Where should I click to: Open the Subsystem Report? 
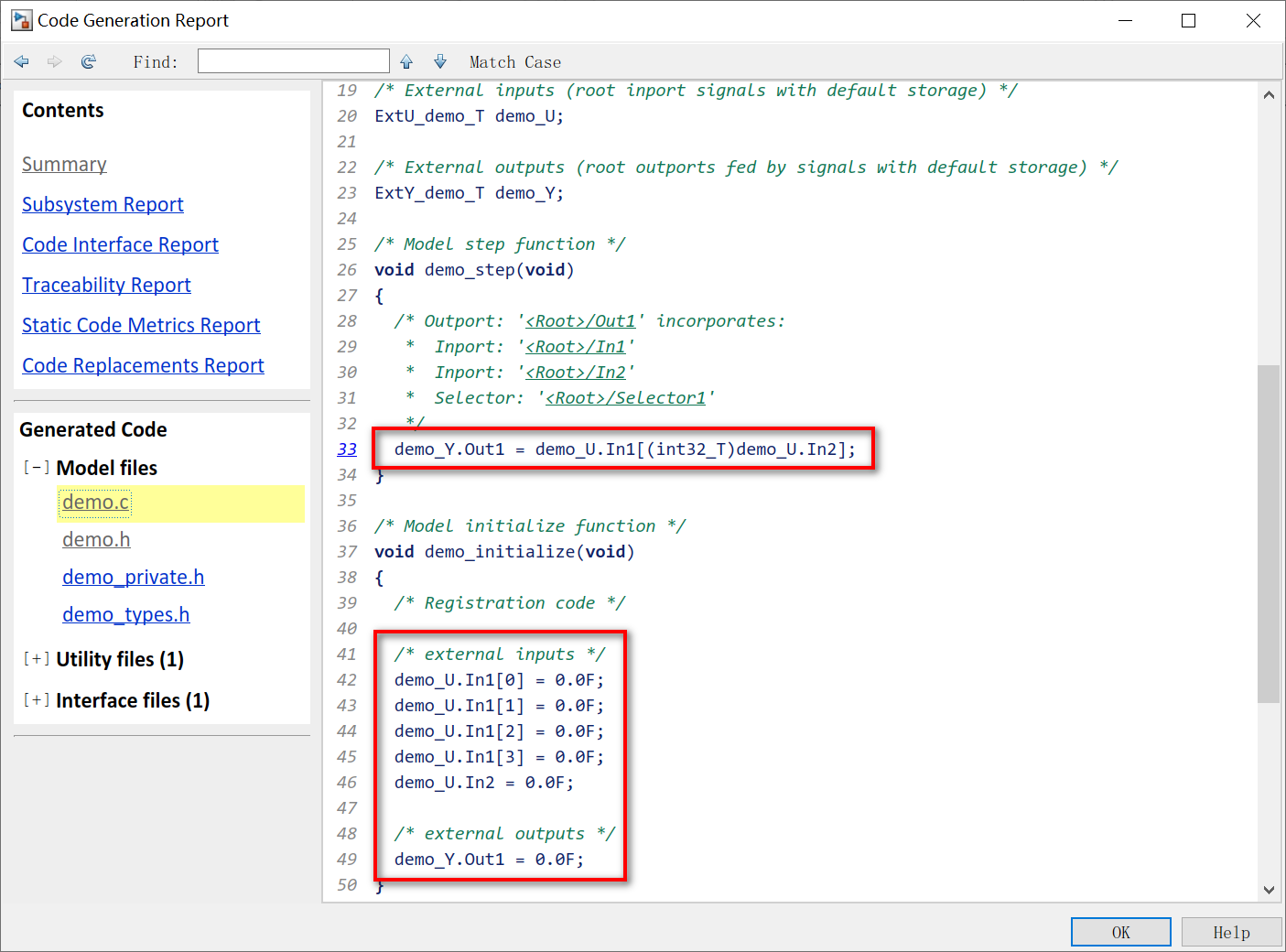[x=103, y=204]
